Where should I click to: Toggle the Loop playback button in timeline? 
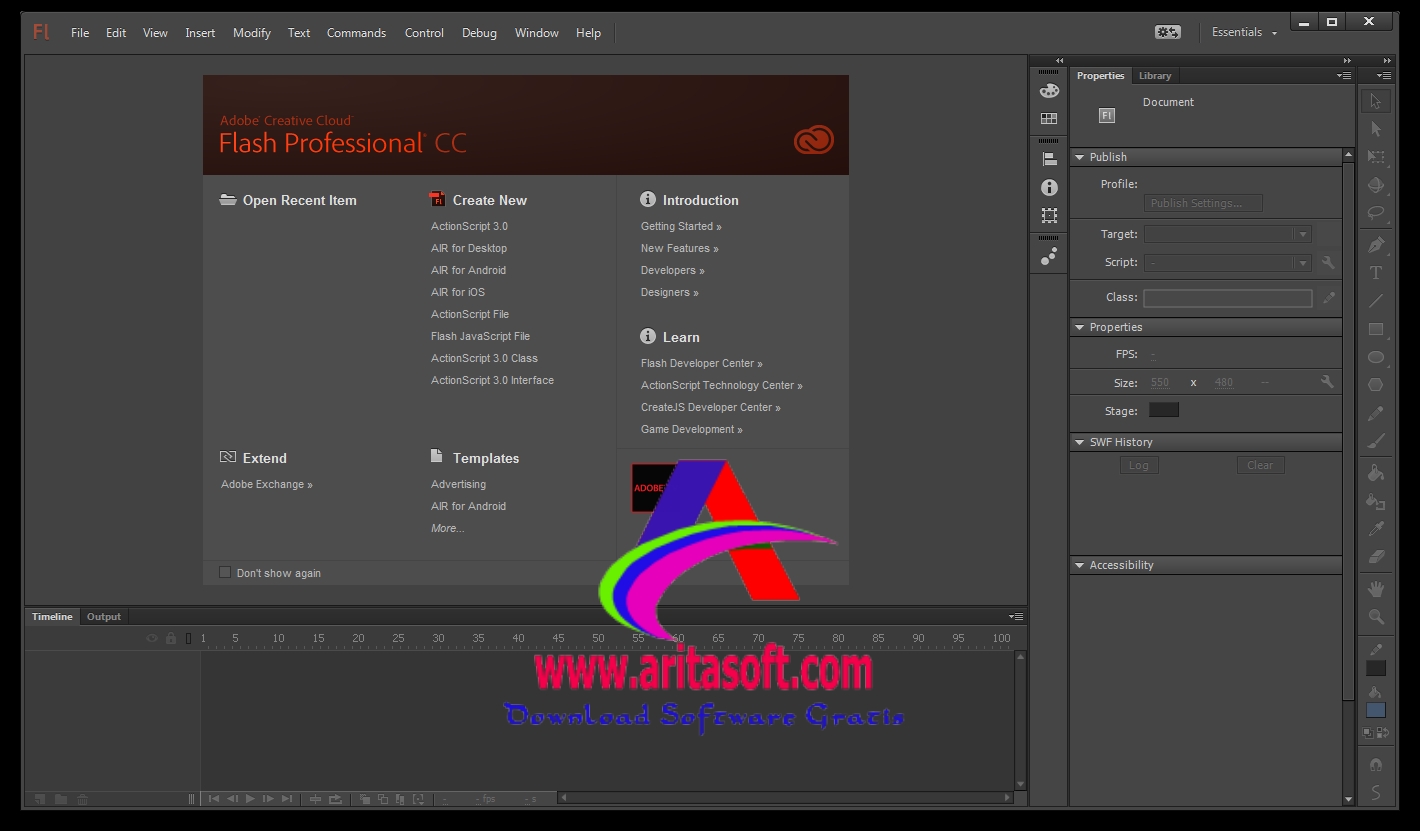(335, 799)
